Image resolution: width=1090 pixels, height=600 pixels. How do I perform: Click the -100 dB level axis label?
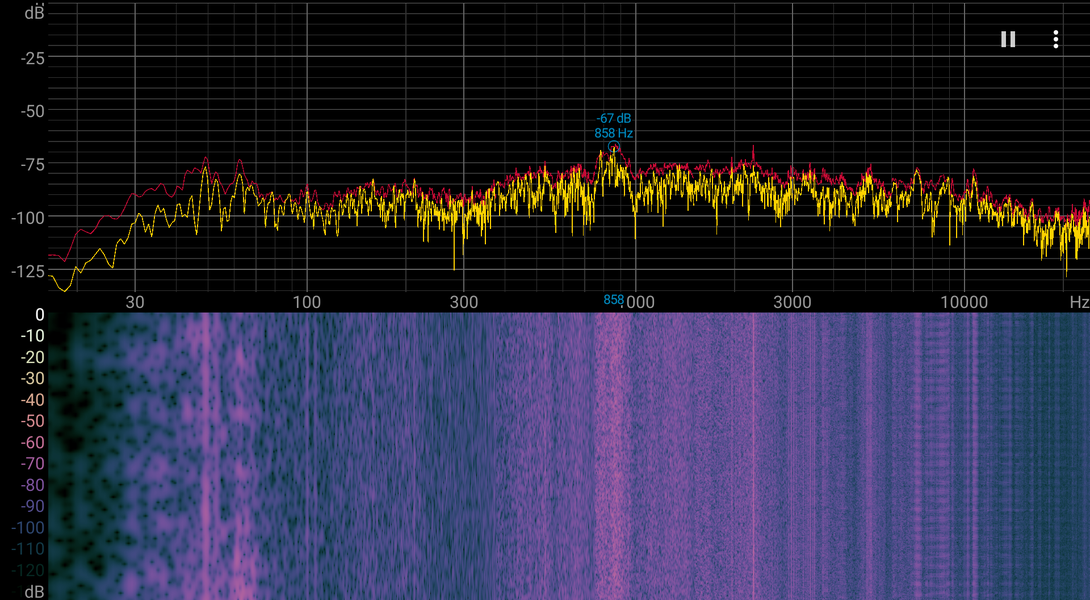pos(28,218)
